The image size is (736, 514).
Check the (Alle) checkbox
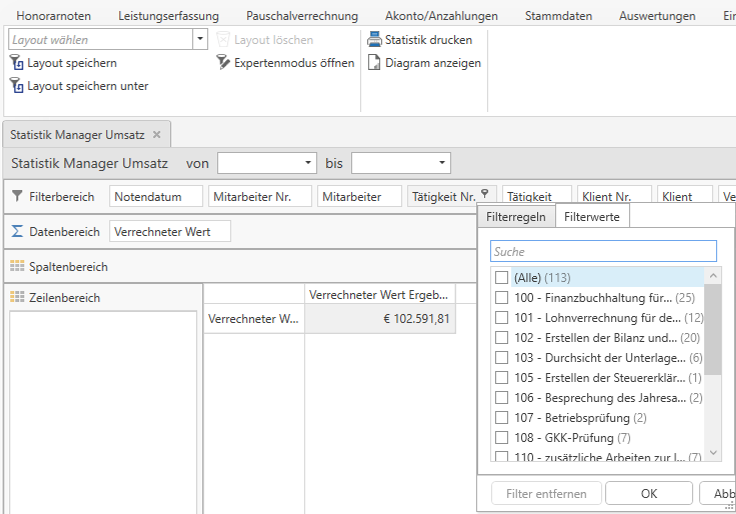point(502,277)
